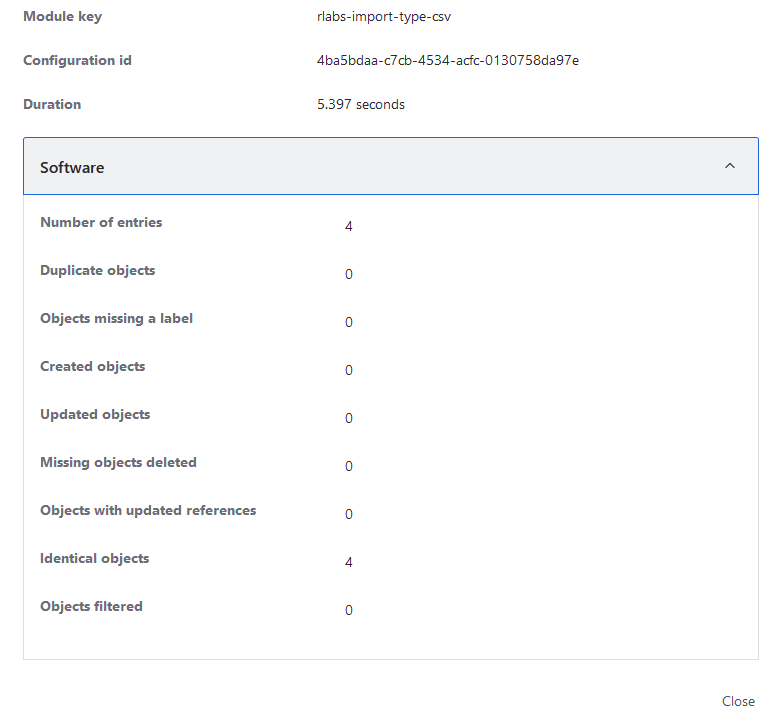The height and width of the screenshot is (722, 772).
Task: Click the Configuration id label
Action: [x=77, y=61]
